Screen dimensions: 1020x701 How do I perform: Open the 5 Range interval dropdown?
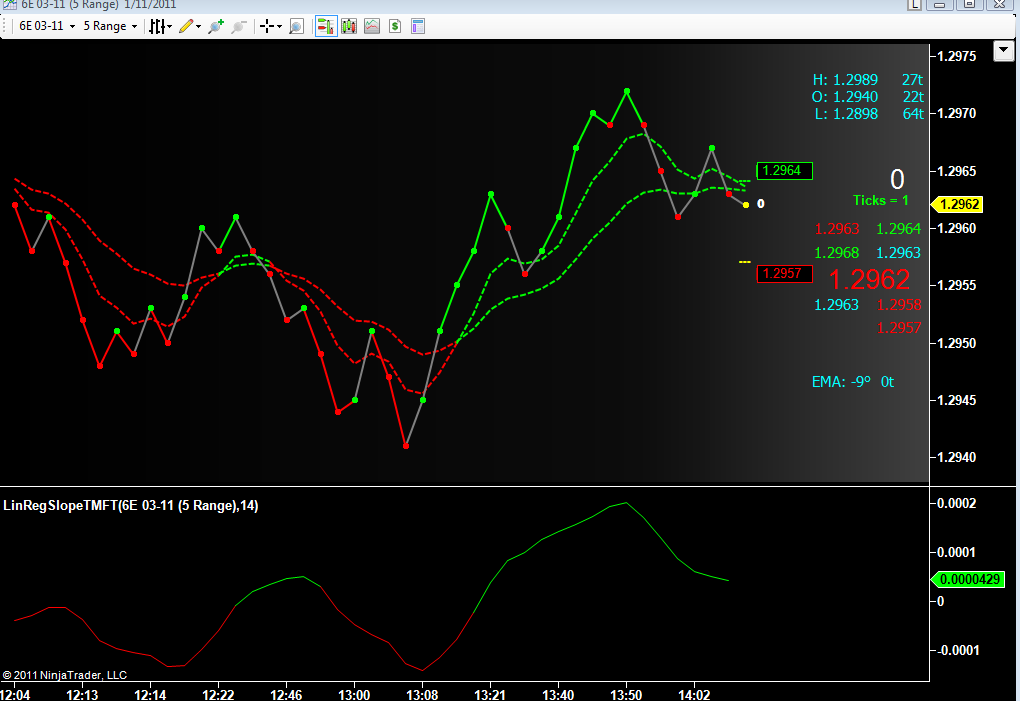click(x=110, y=26)
